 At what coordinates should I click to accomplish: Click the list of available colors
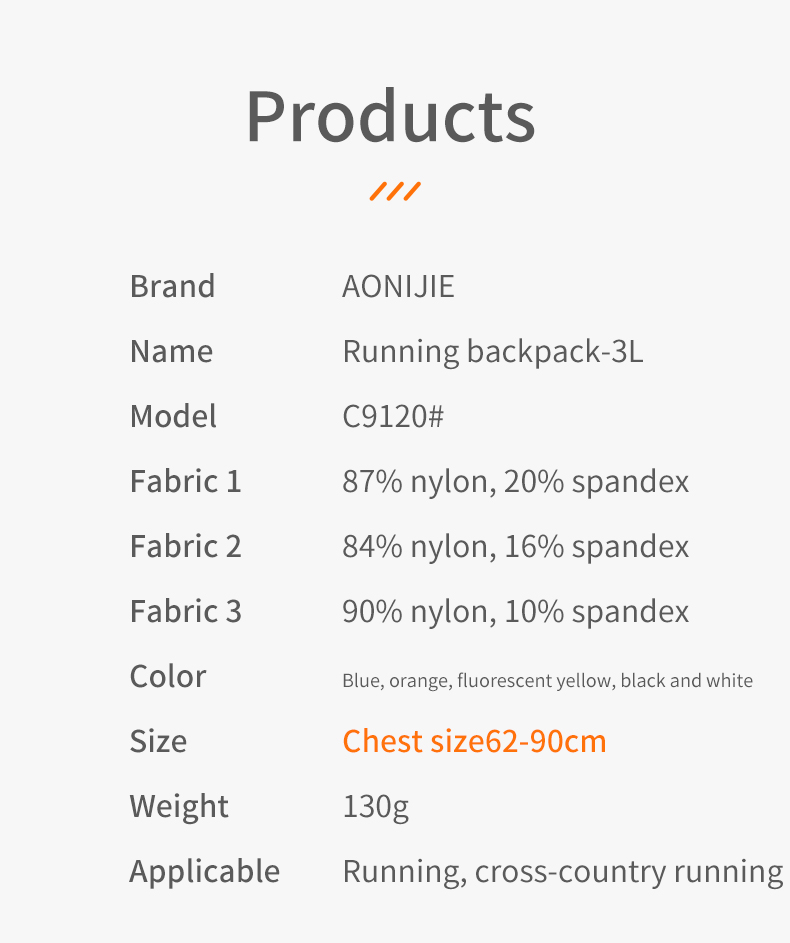tap(547, 681)
